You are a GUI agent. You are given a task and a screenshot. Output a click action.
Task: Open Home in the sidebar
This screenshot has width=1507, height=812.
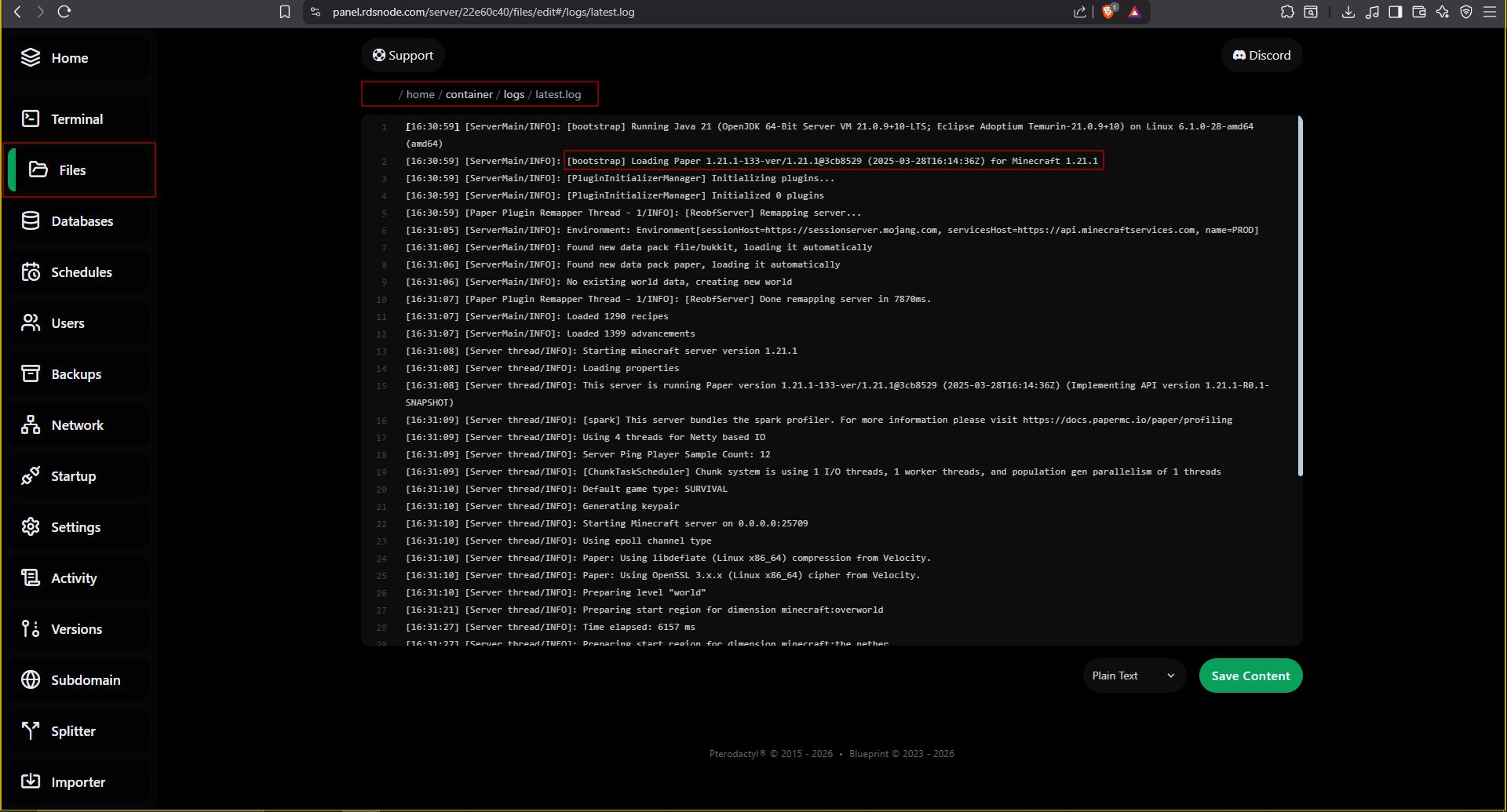coord(77,58)
